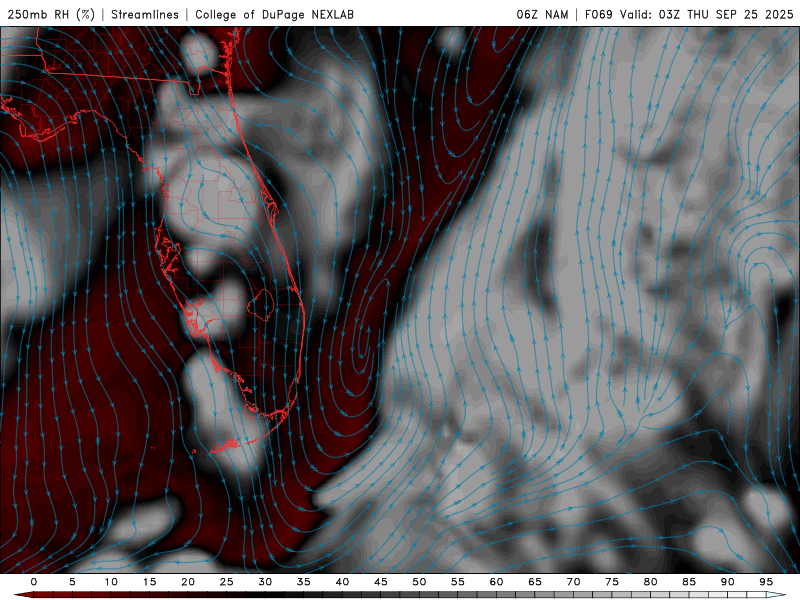Viewport: 800px width, 600px height.
Task: Click the "College of DuPage NEXLAB" text
Action: [x=274, y=14]
